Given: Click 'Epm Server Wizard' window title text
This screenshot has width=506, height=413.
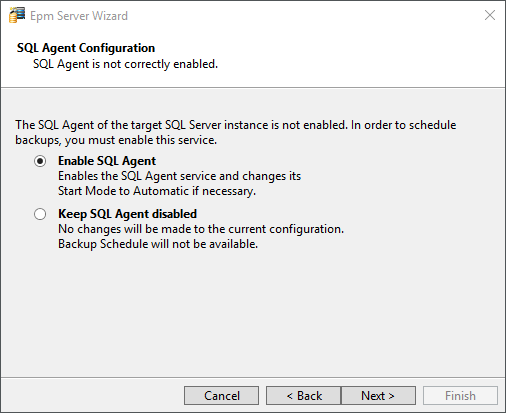Looking at the screenshot, I should tap(79, 16).
